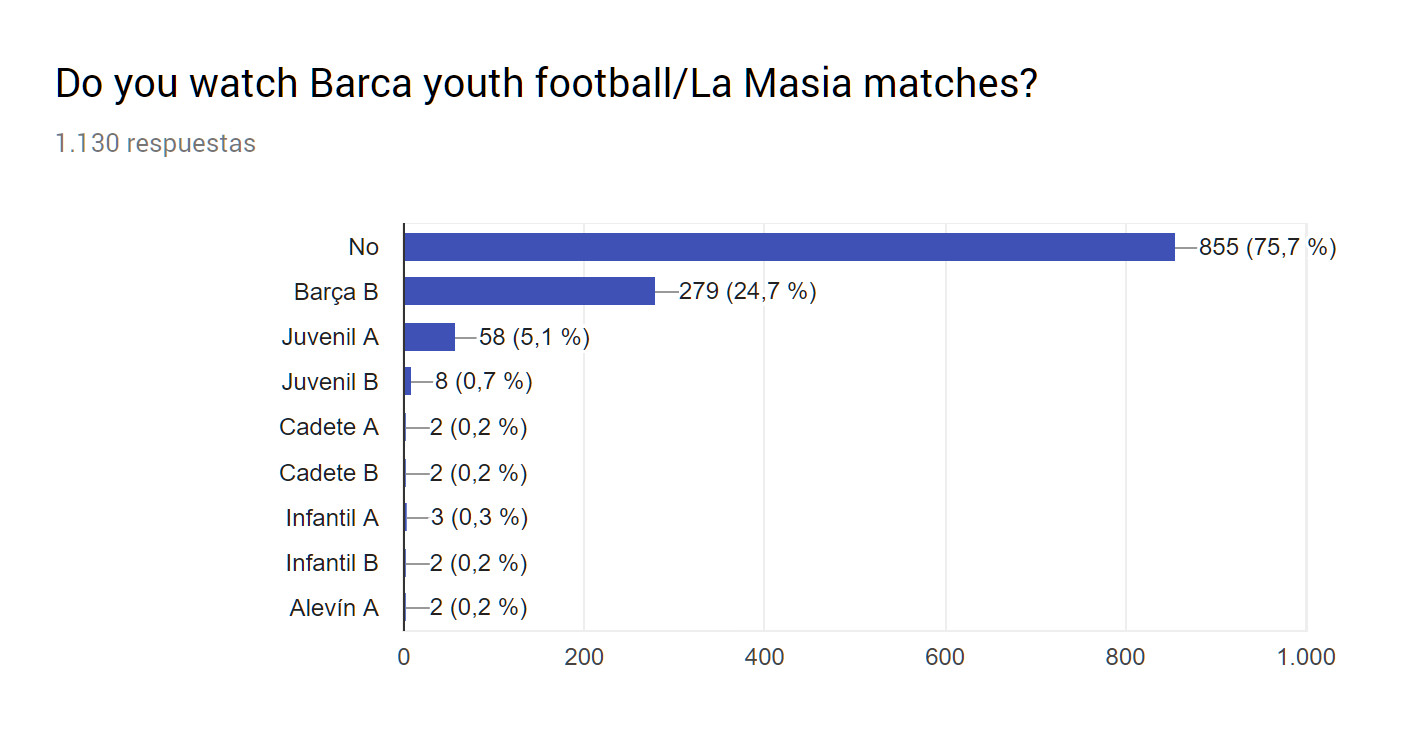
Task: Click the Infantil A category label
Action: pyautogui.click(x=332, y=518)
